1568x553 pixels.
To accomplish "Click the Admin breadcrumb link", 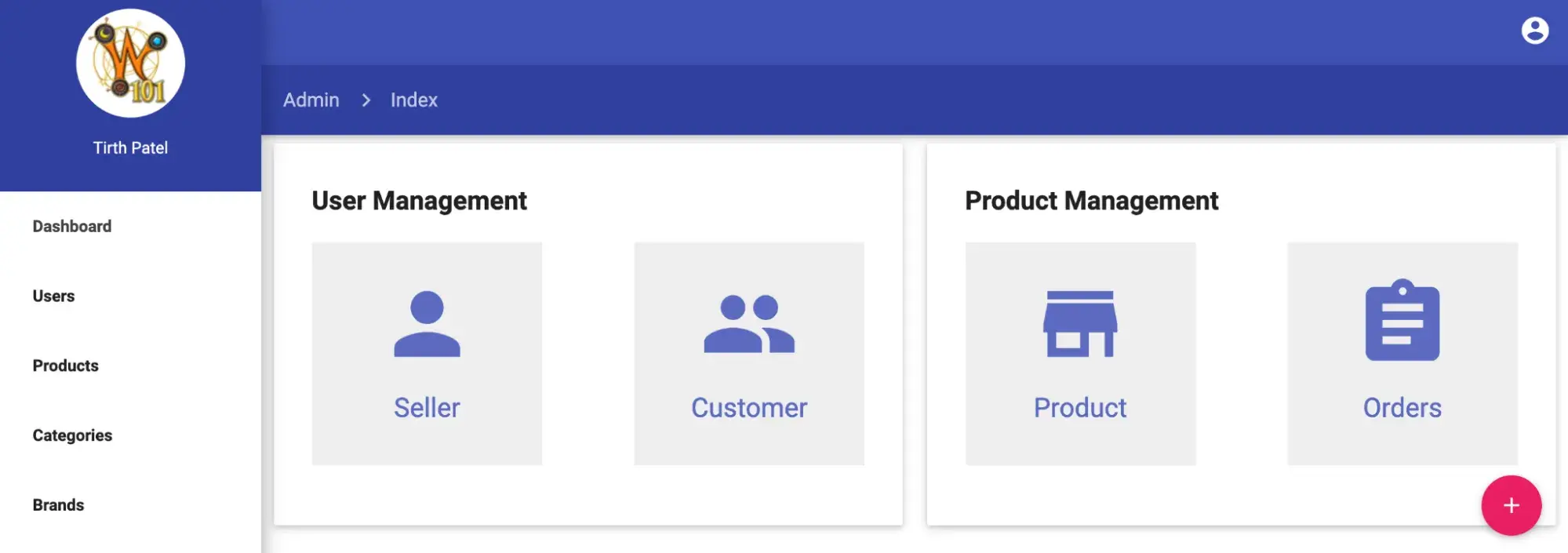I will (311, 100).
